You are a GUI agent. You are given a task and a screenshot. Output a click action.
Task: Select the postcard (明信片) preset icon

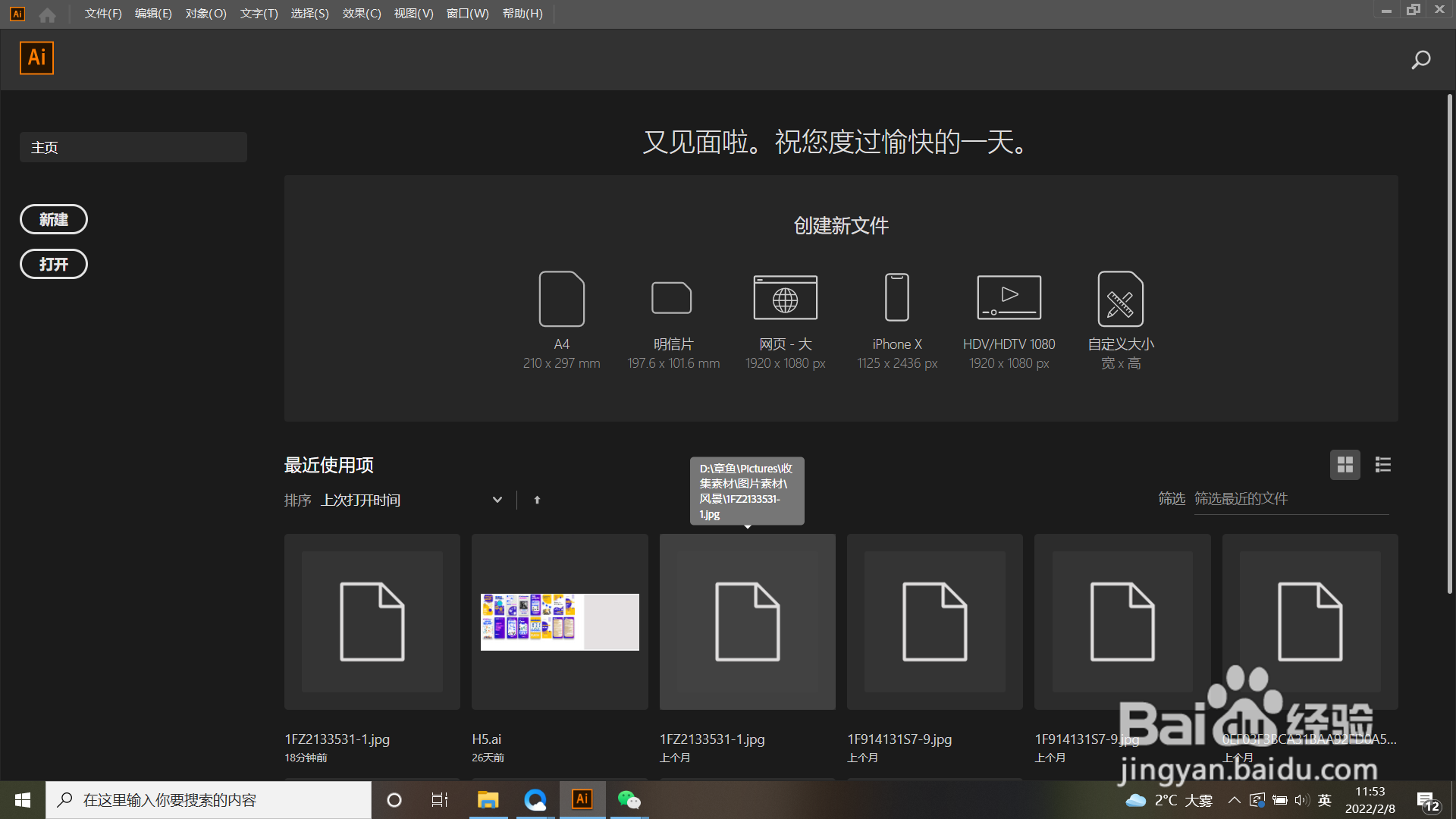click(672, 298)
